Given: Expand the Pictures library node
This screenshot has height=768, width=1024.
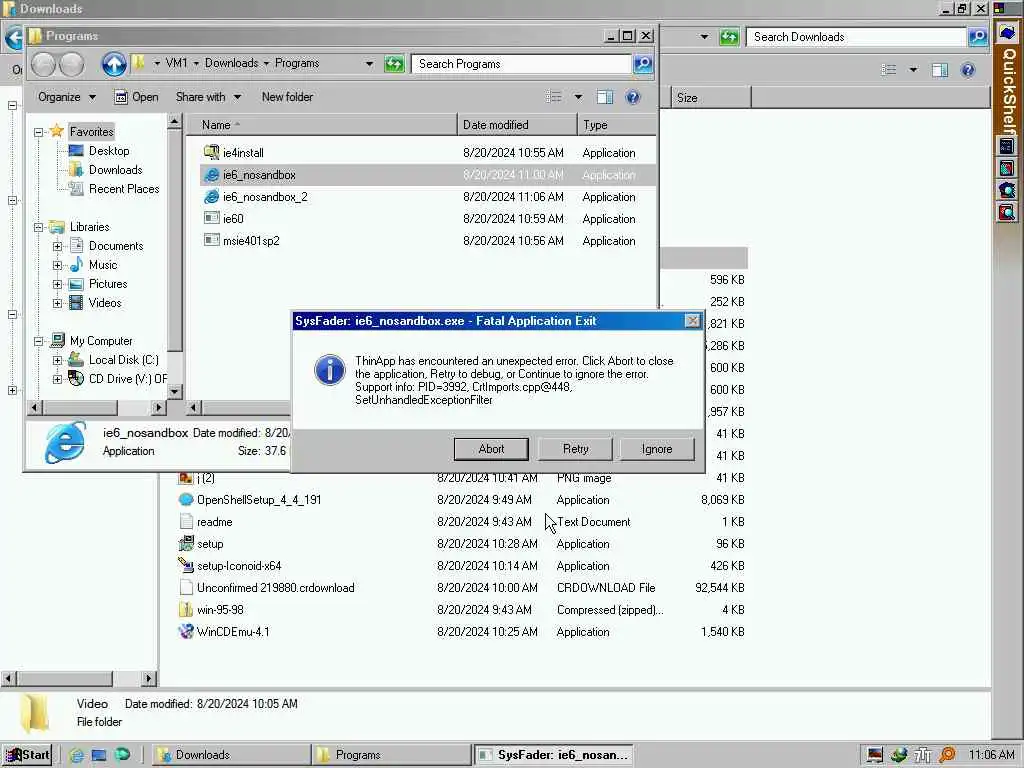Looking at the screenshot, I should (x=57, y=284).
